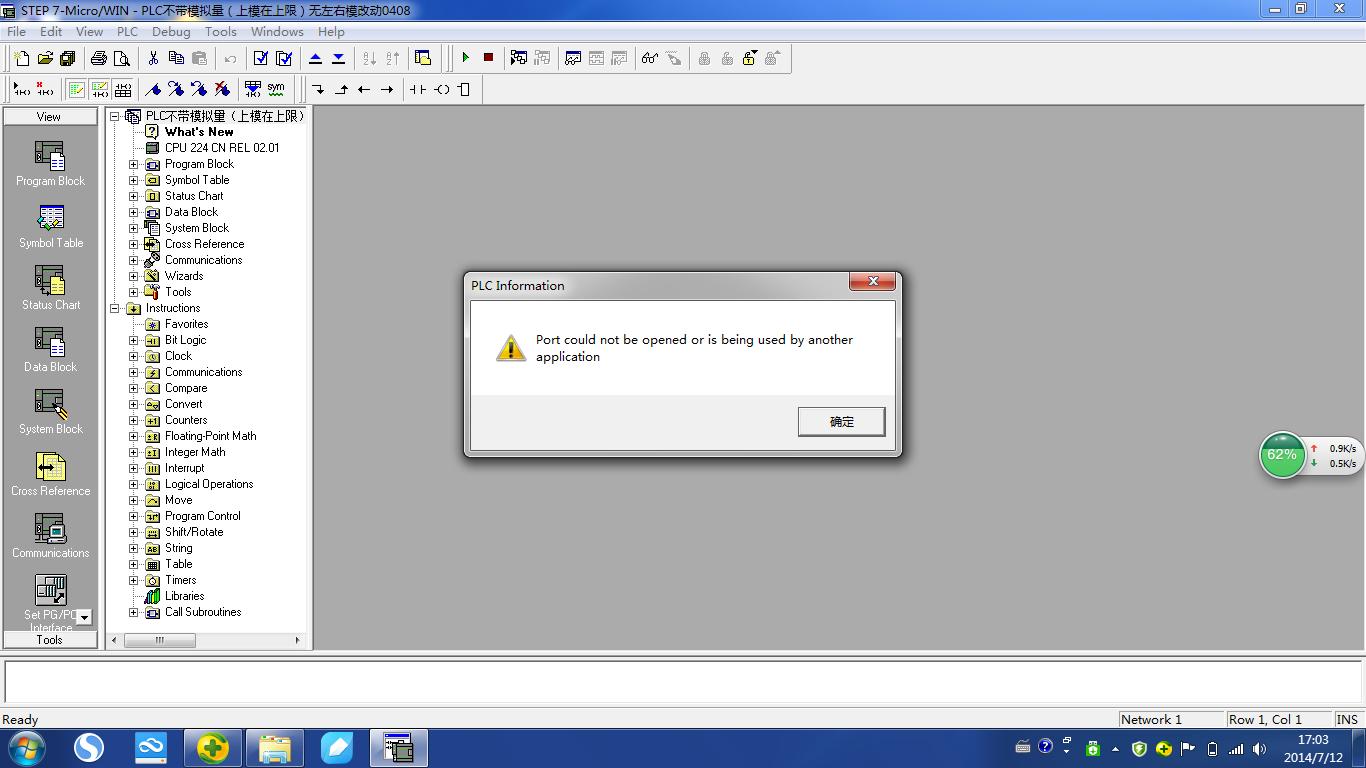Click the Upload toolbar icon
This screenshot has height=768, width=1366.
(x=315, y=58)
